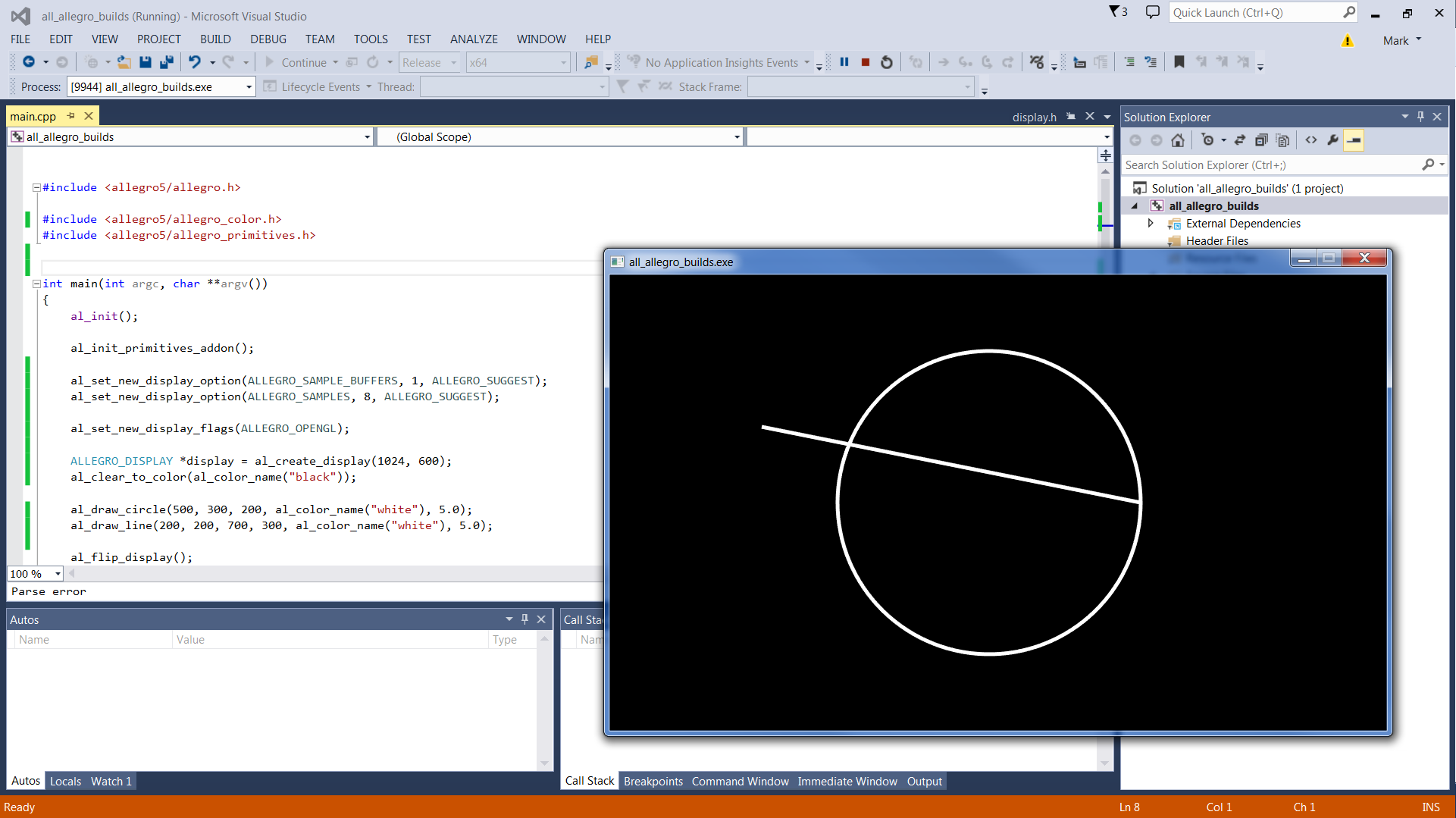This screenshot has width=1456, height=818.
Task: Switch to the Locals tab
Action: point(65,781)
